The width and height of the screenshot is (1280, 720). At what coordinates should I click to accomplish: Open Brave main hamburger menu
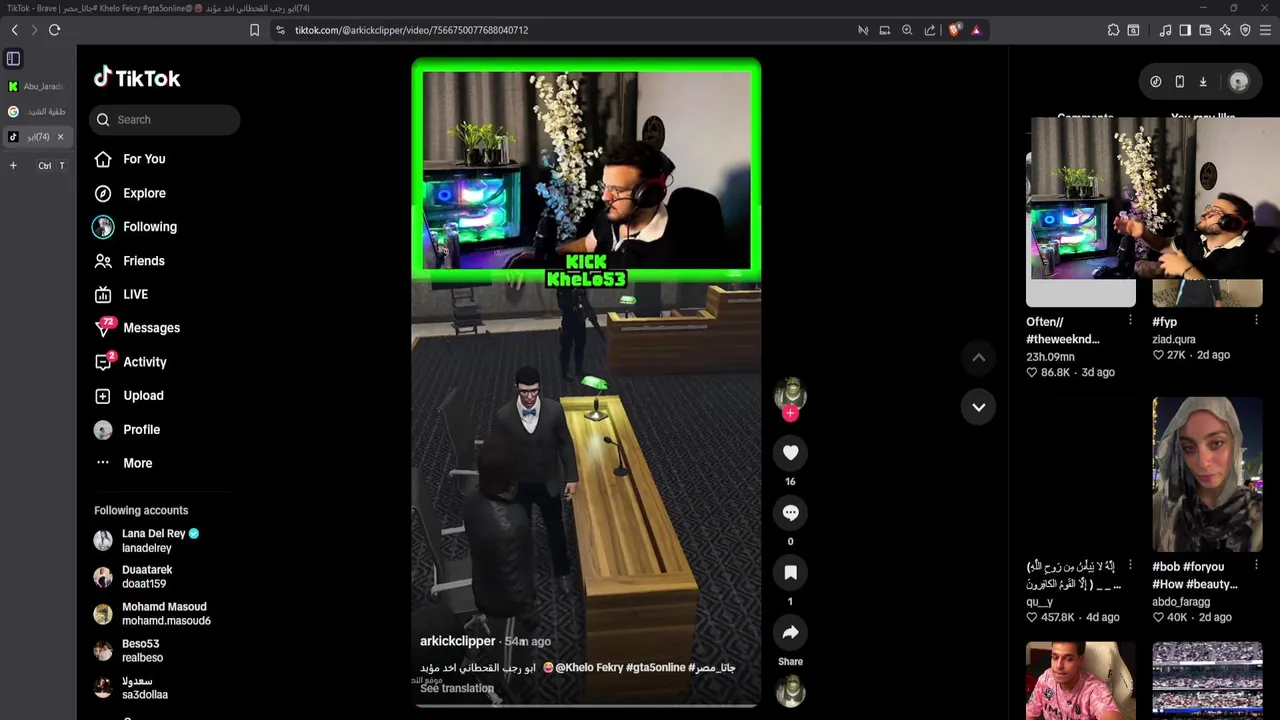click(x=1265, y=30)
